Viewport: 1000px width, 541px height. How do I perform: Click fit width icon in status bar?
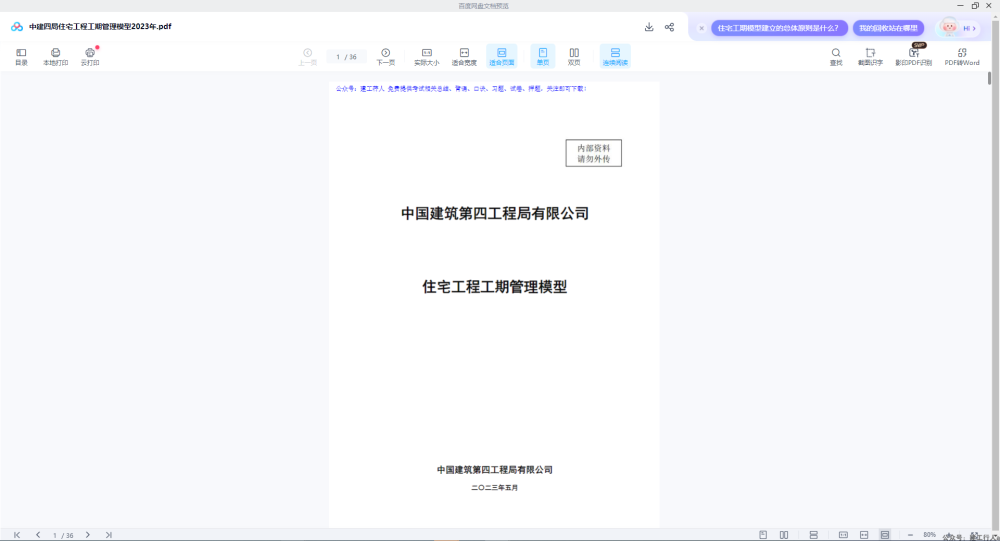tap(864, 535)
